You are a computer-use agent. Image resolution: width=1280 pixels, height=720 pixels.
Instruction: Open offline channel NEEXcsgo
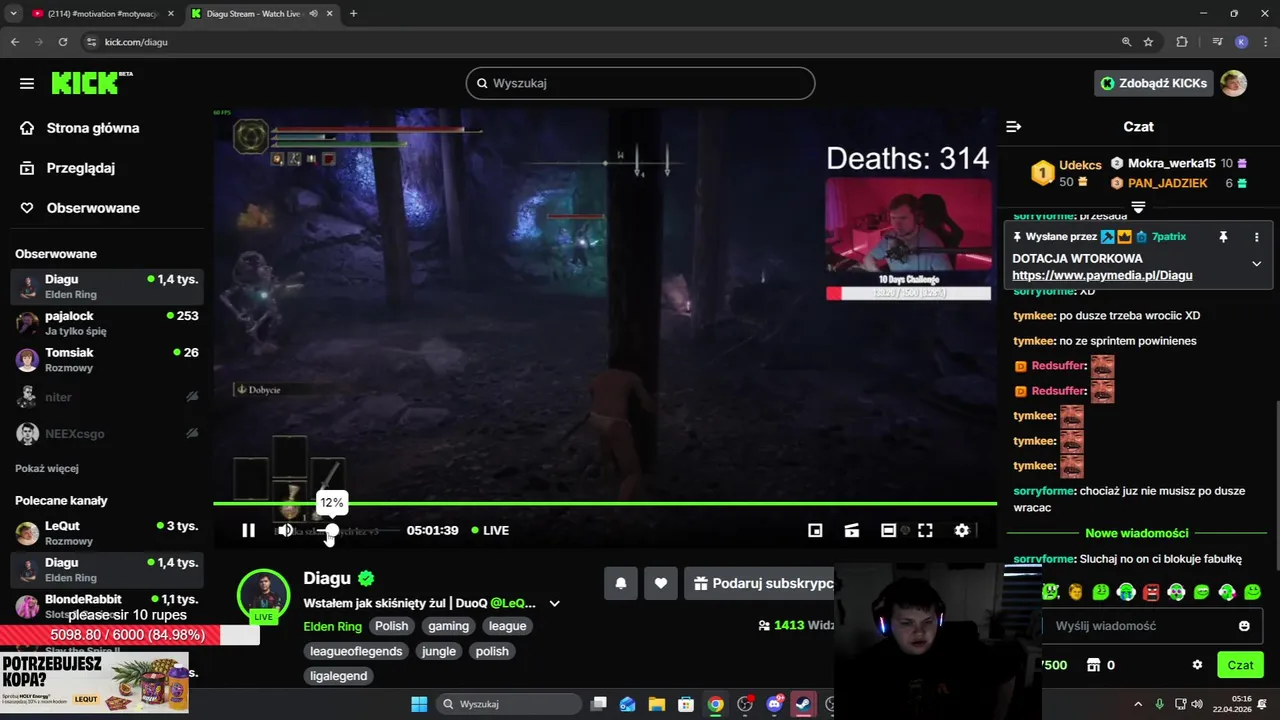(106, 434)
